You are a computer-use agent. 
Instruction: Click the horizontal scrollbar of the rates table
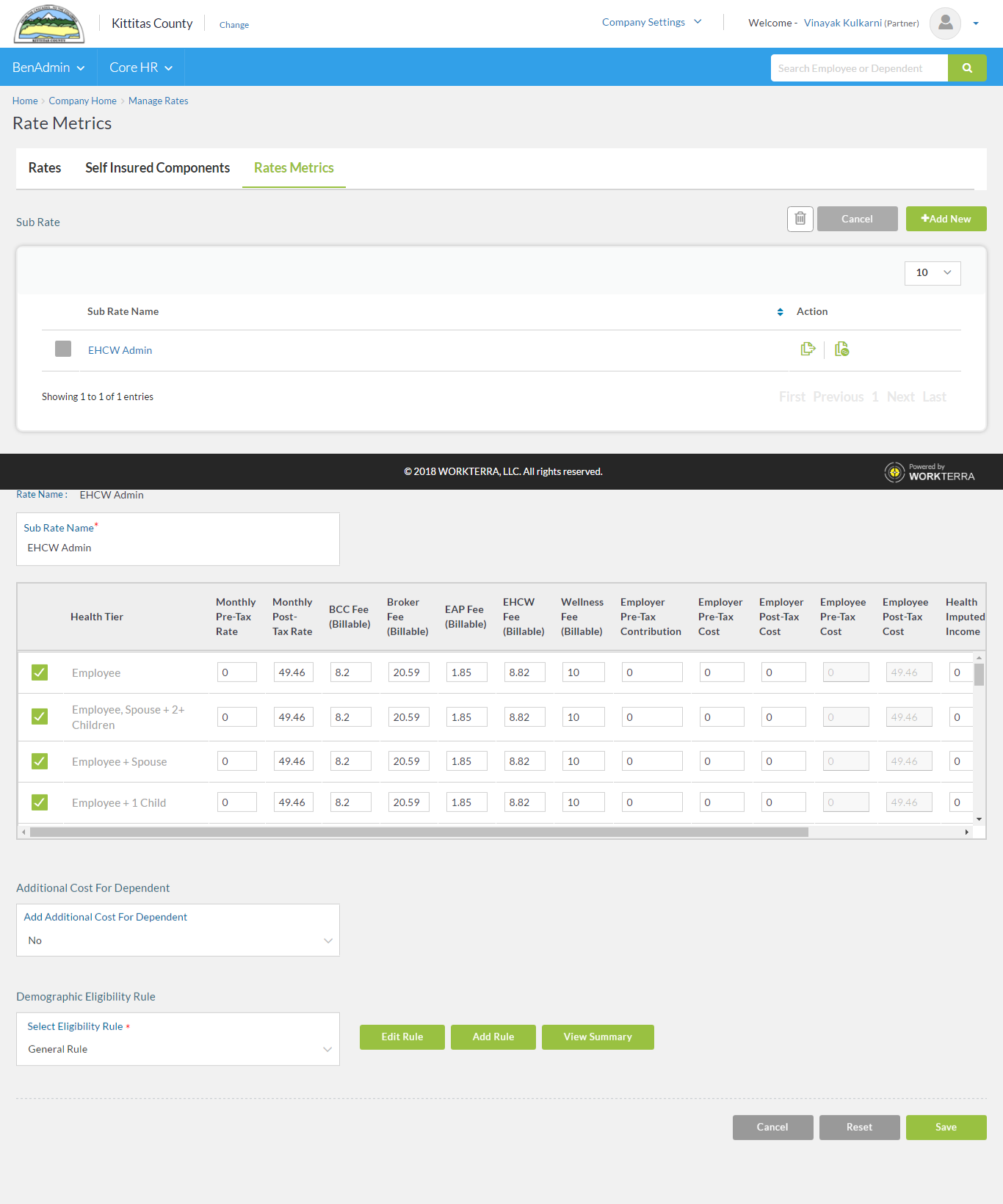coord(419,833)
